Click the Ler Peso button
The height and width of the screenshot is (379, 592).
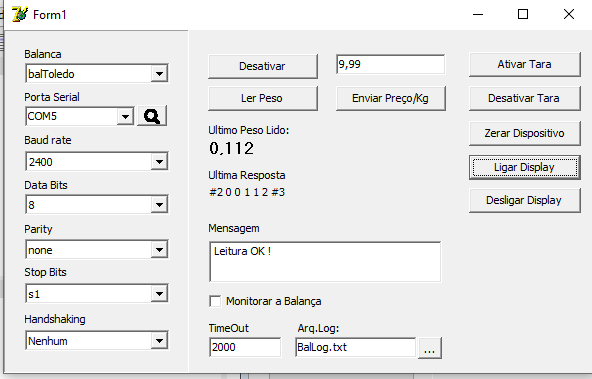[263, 98]
